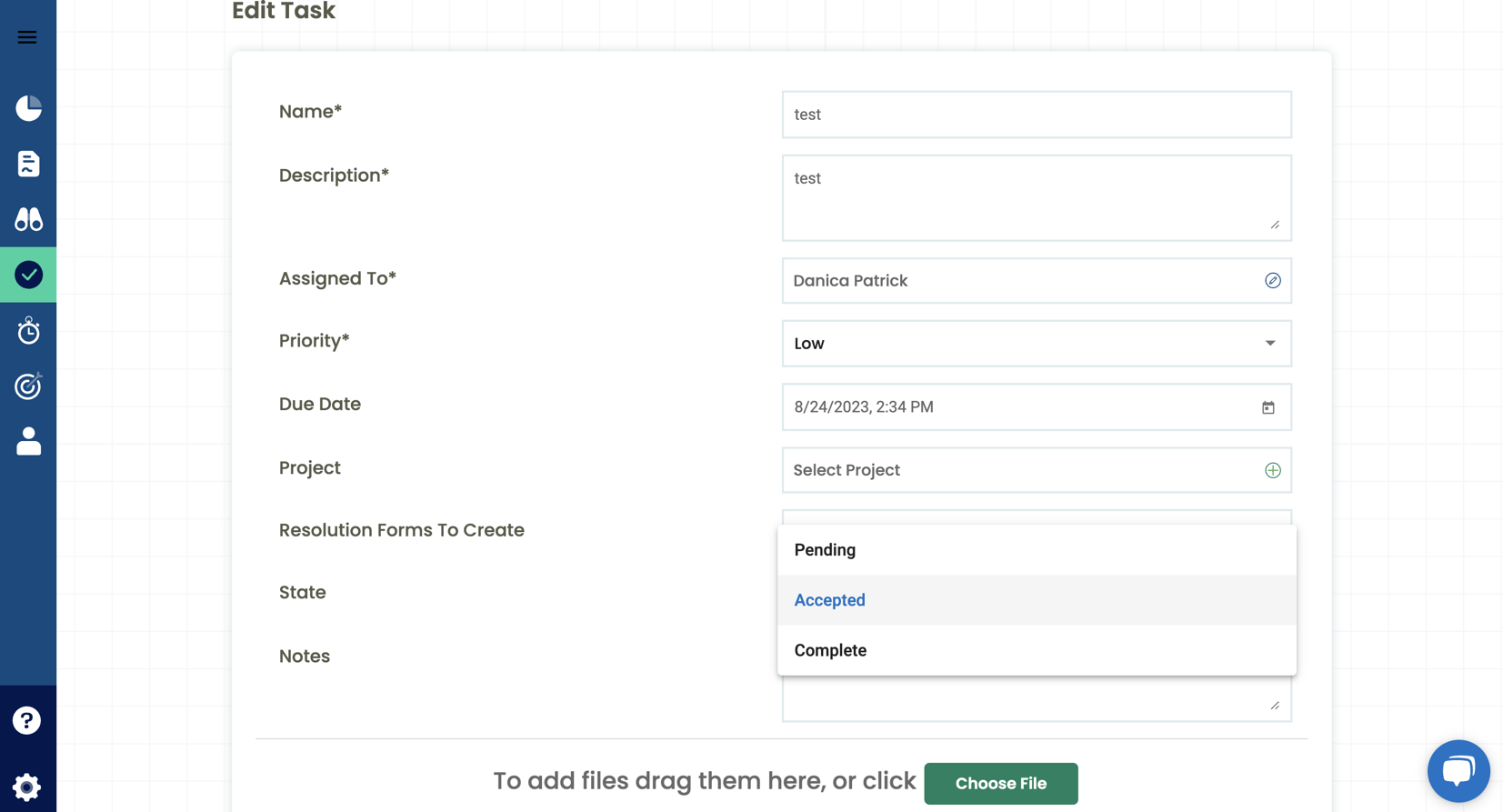Click the Resolution Forms To Create label
1503x812 pixels.
(x=402, y=530)
